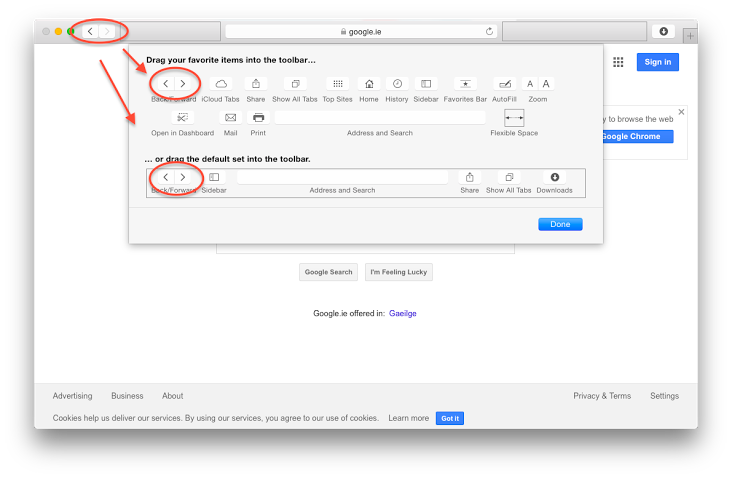Click Address and Search field in default set
The width and height of the screenshot is (732, 478).
[343, 177]
